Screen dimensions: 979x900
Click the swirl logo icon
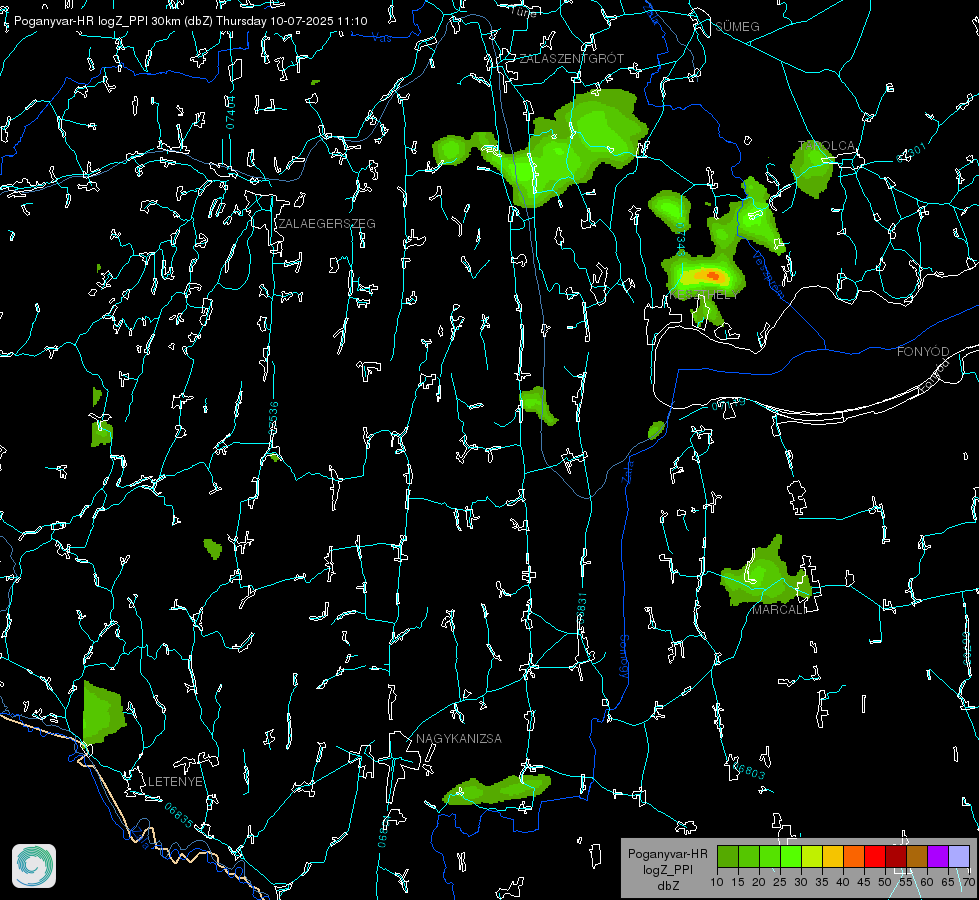[x=34, y=866]
